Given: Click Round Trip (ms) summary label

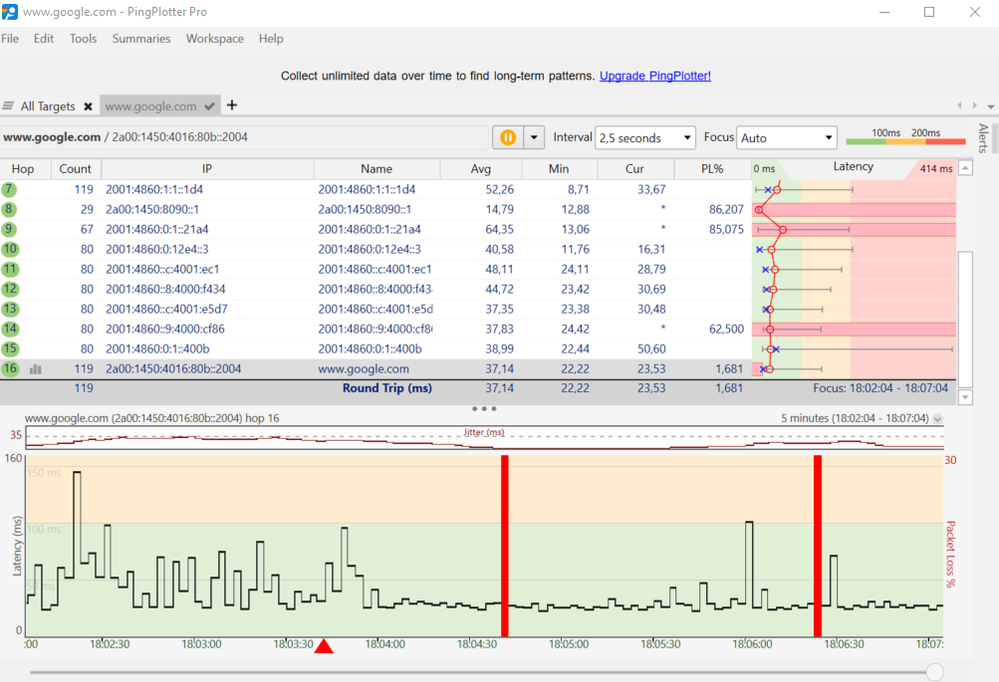Looking at the screenshot, I should point(387,388).
